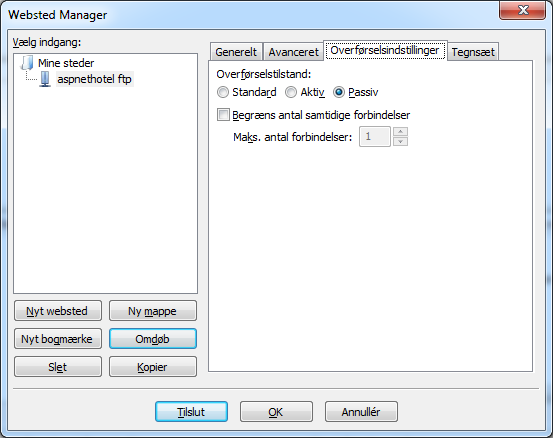Screen dimensions: 553x438
Task: Connect using the Tilslut button
Action: (191, 412)
